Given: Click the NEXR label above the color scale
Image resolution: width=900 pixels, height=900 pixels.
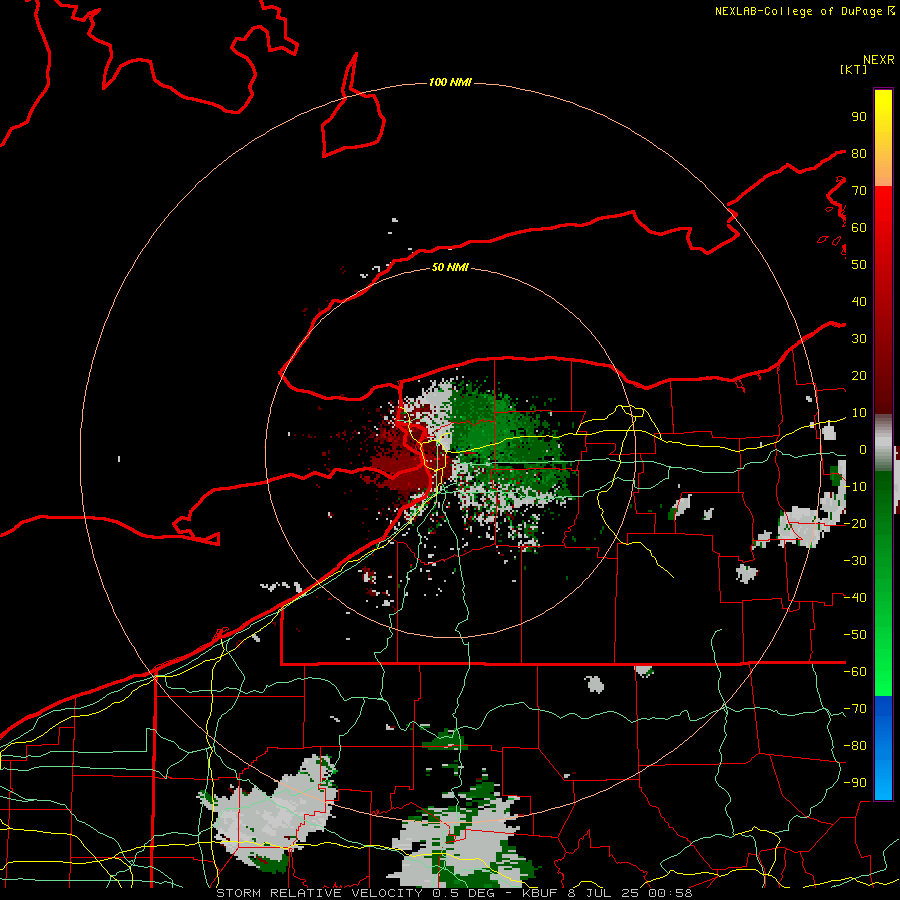Looking at the screenshot, I should click(x=879, y=60).
